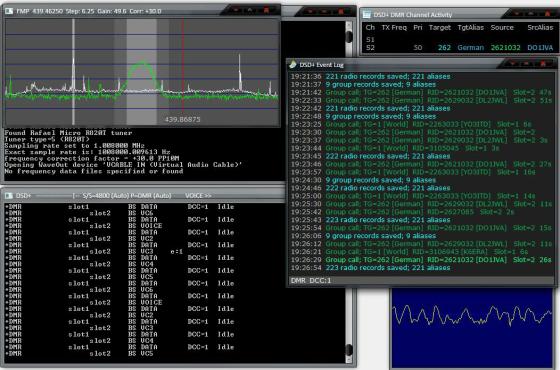Click the VOICE >> label in DSD+ title

pos(198,196)
